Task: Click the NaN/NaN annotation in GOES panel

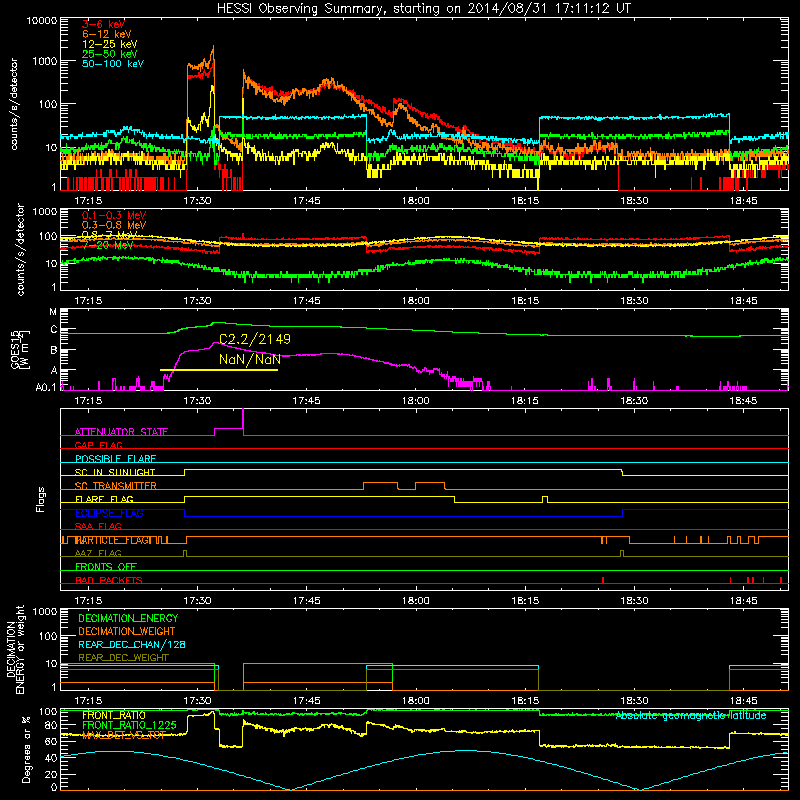Action: 250,359
